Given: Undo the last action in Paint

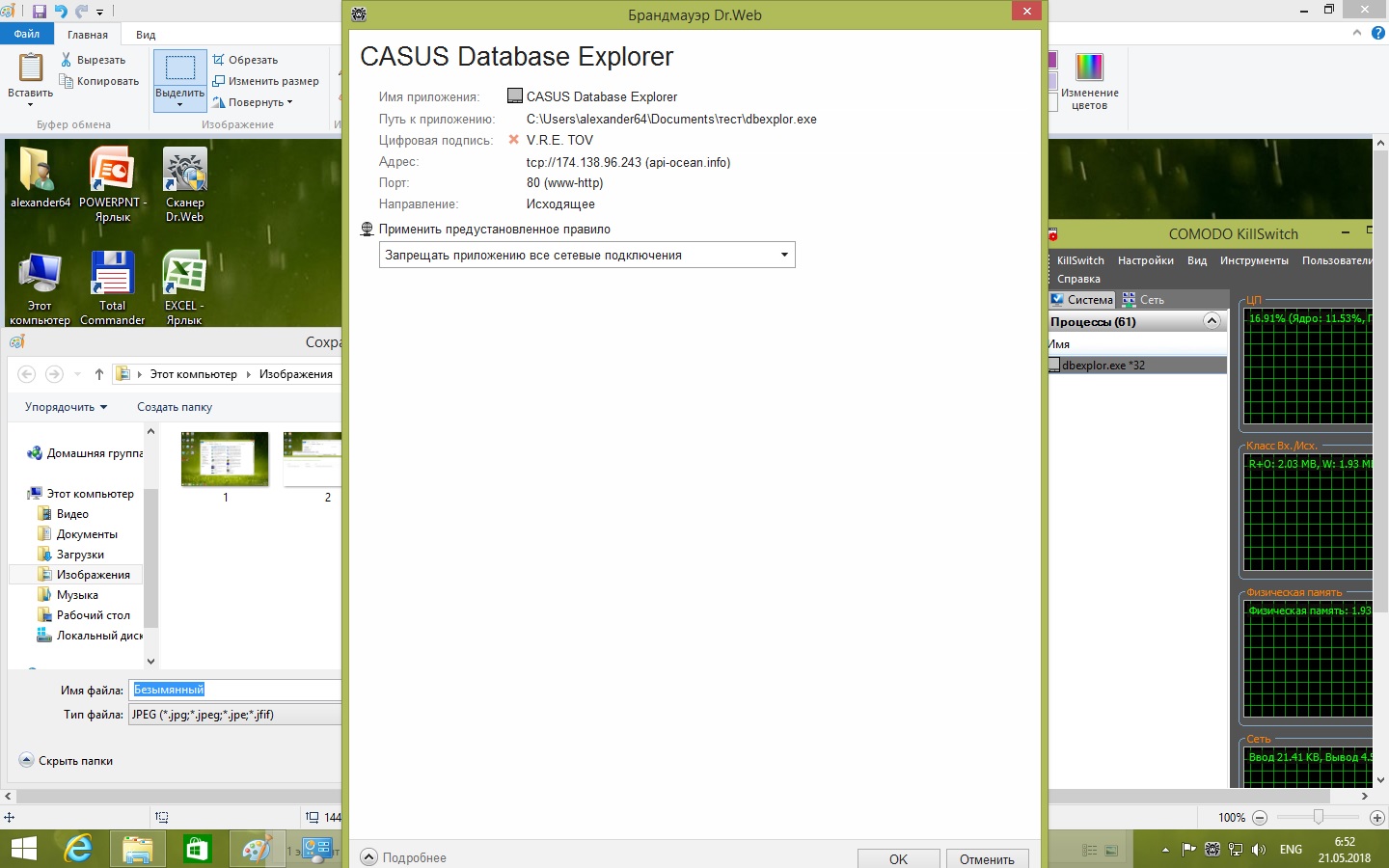Looking at the screenshot, I should click(61, 12).
